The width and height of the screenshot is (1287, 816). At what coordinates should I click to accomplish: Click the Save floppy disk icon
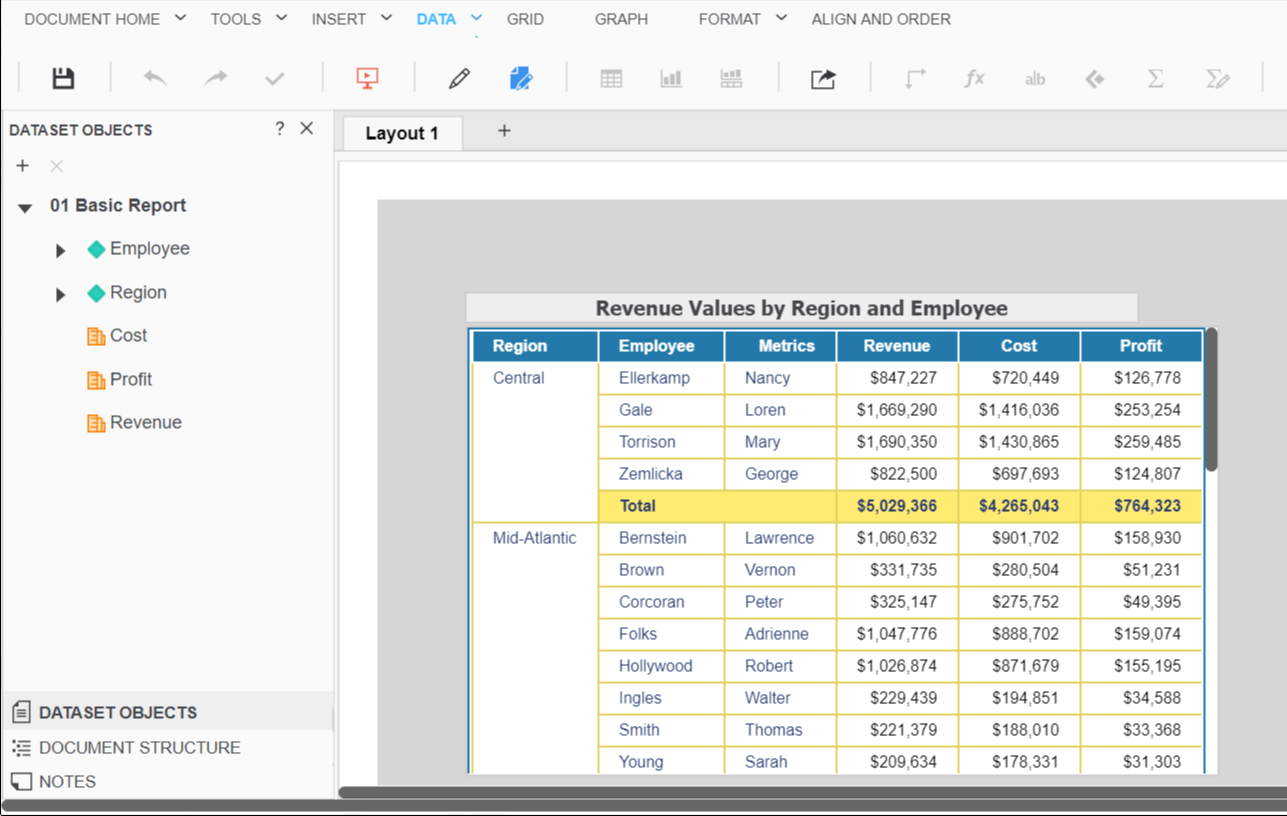click(63, 78)
